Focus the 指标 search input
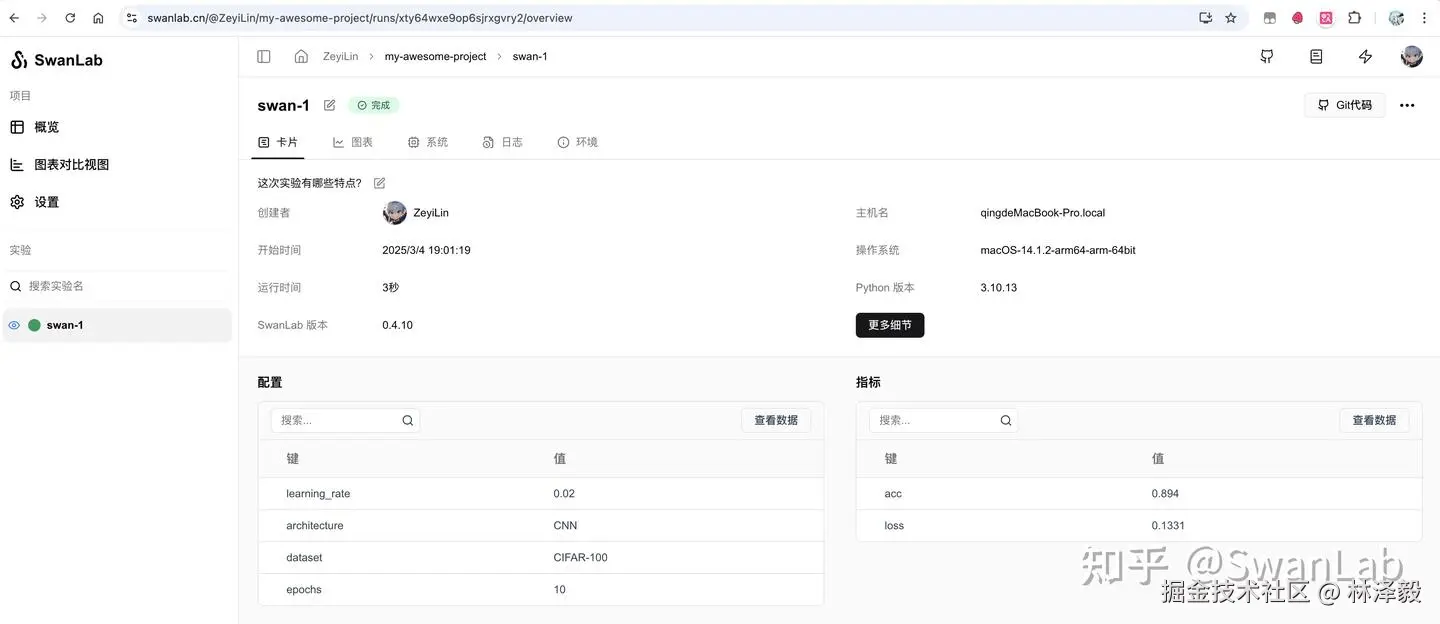The image size is (1440, 624). point(943,421)
